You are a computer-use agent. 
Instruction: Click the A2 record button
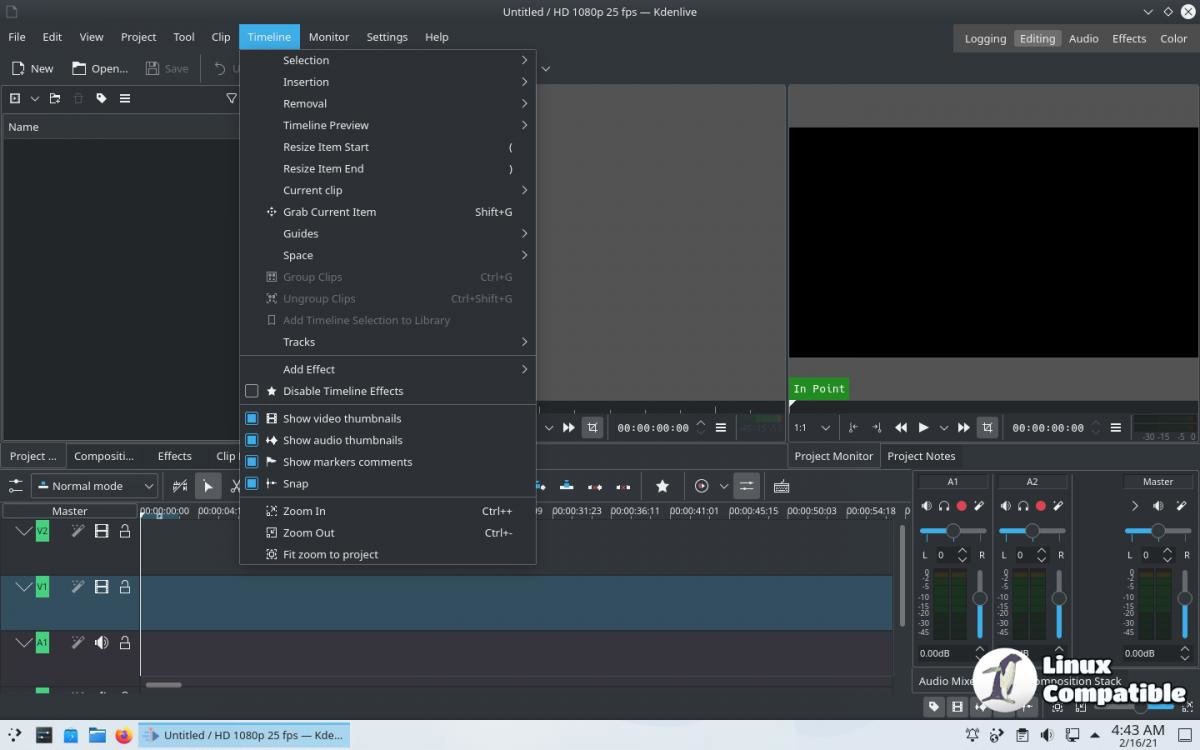pyautogui.click(x=1041, y=507)
